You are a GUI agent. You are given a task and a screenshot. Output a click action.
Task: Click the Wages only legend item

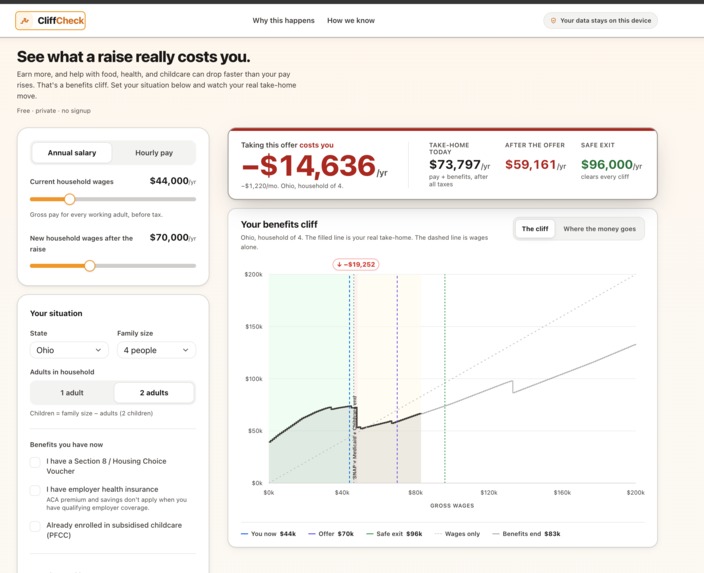point(457,534)
